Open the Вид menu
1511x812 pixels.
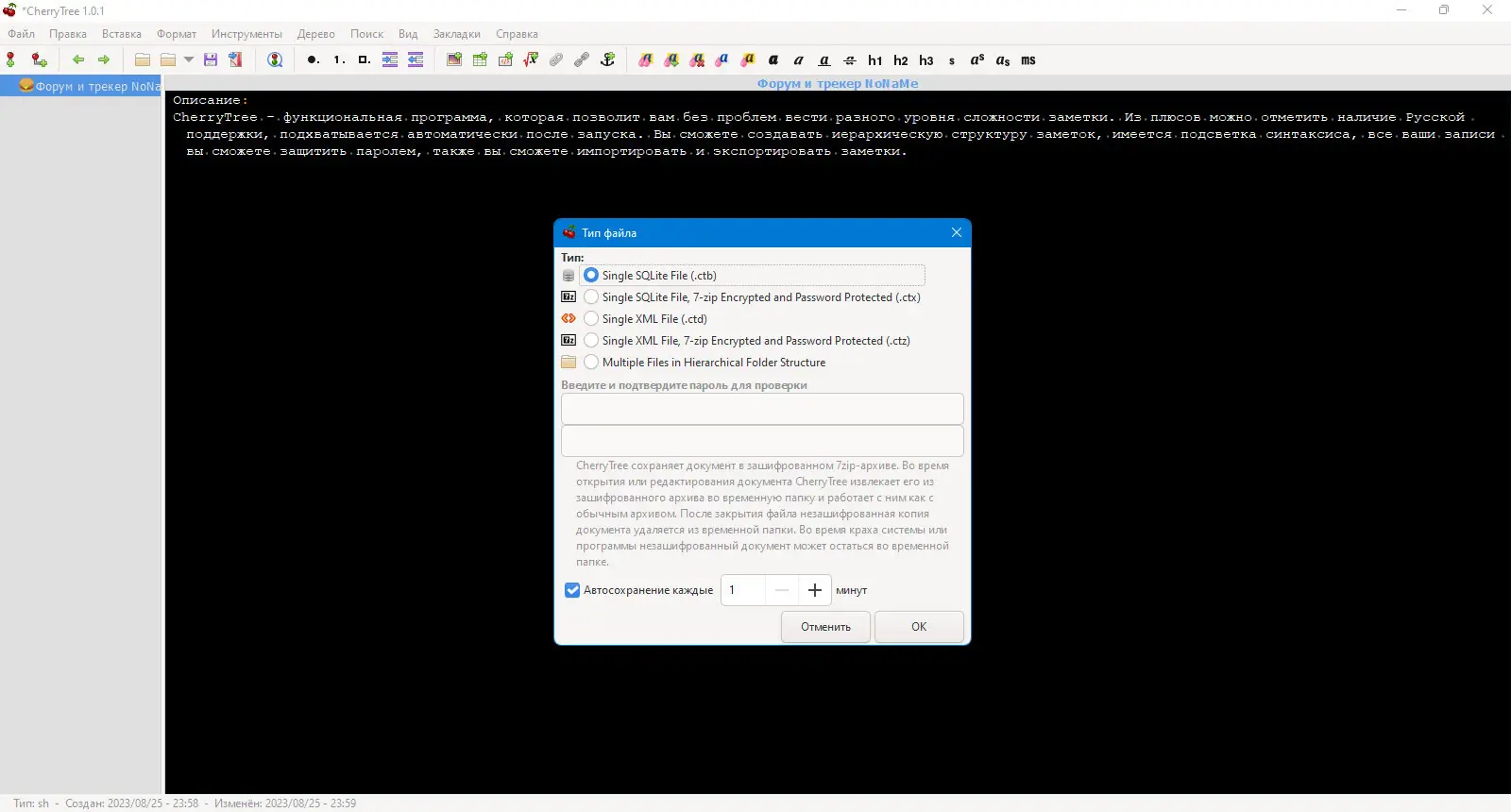click(408, 34)
